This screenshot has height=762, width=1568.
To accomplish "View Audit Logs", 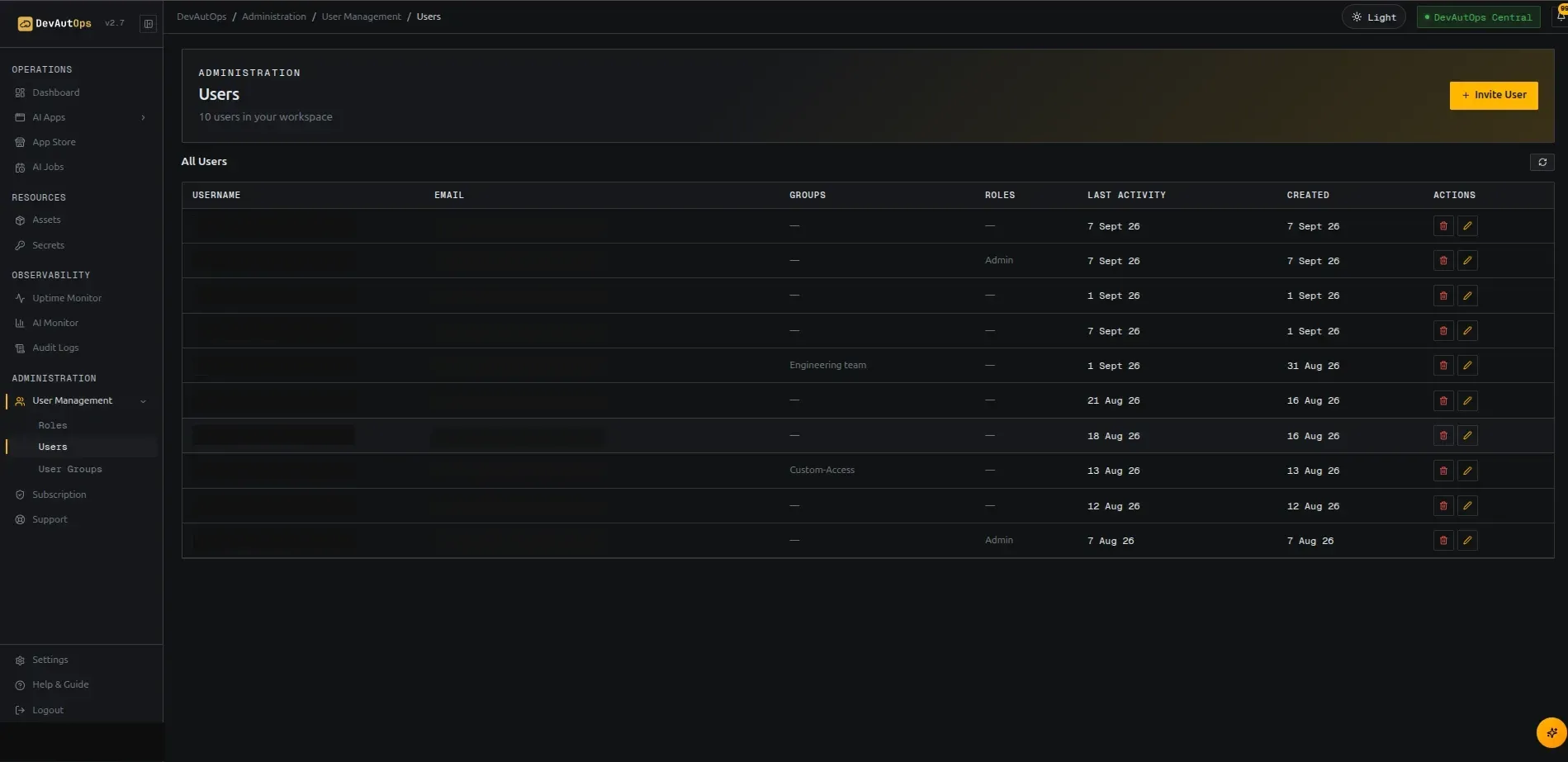I will [55, 348].
